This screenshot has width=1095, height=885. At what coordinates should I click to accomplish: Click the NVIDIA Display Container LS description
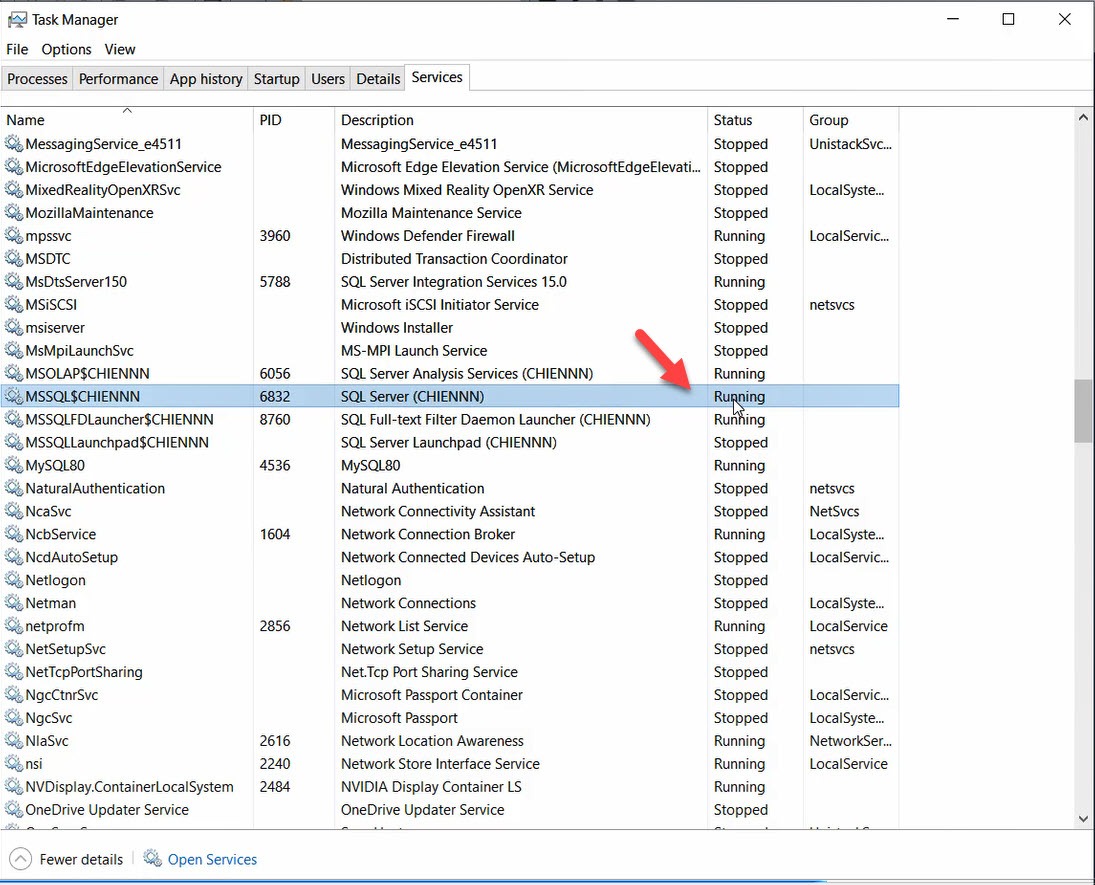[431, 787]
